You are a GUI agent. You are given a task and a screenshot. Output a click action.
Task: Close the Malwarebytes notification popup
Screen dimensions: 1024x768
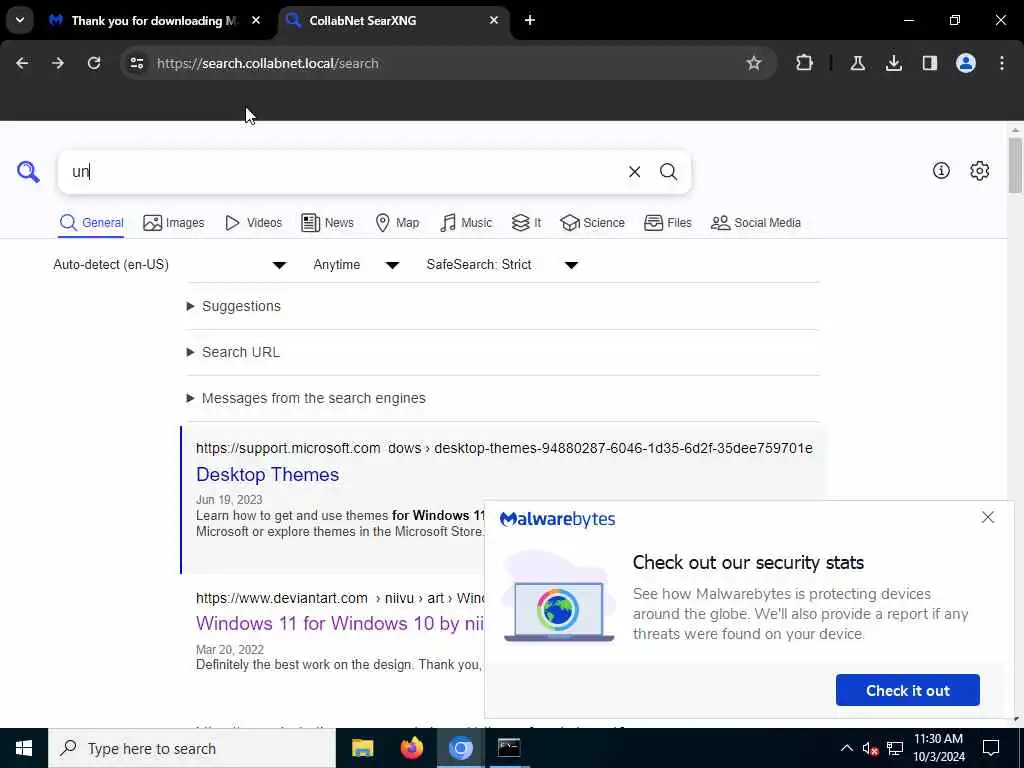coord(987,517)
